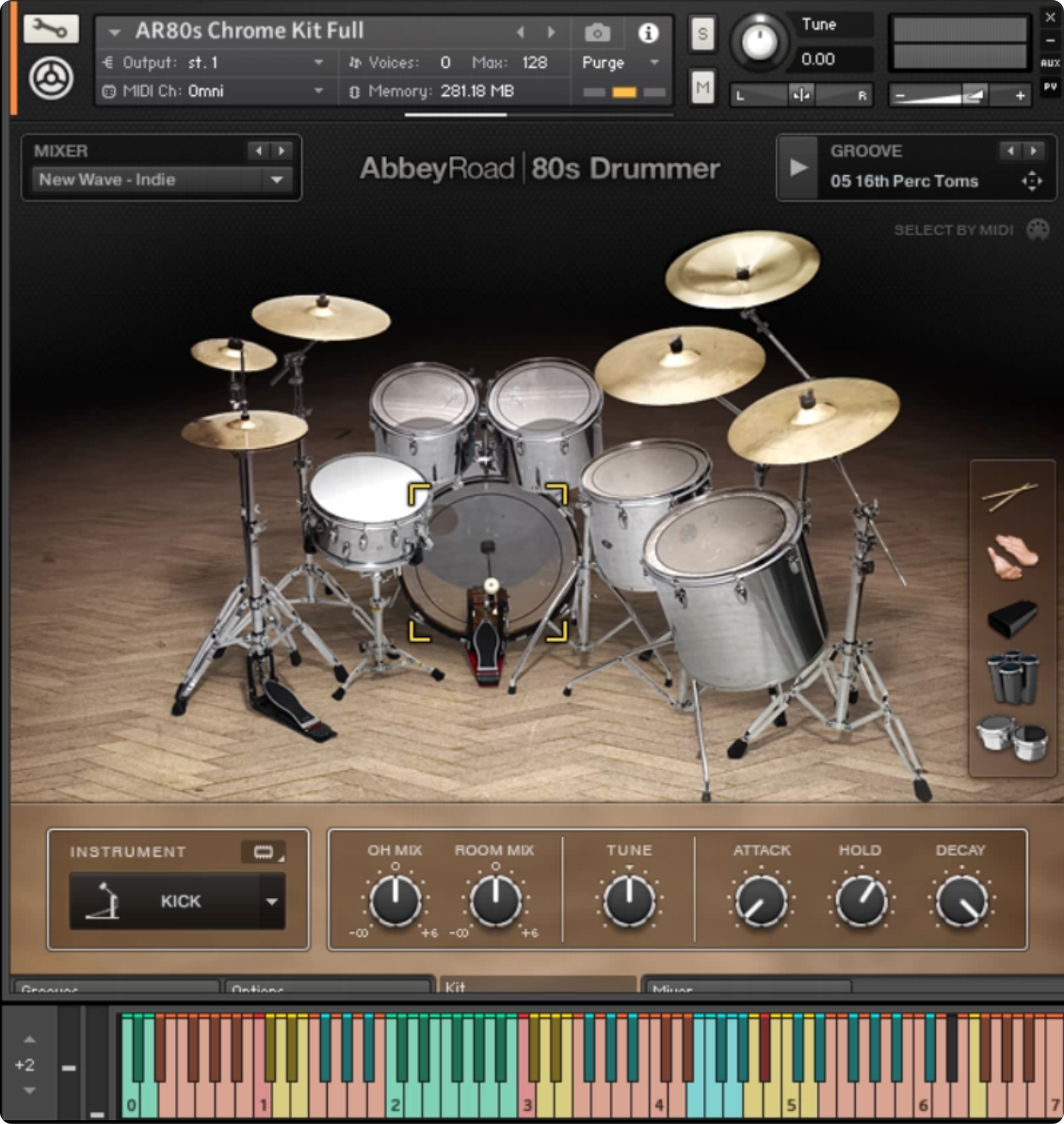Image resolution: width=1064 pixels, height=1124 pixels.
Task: Click the small splash cymbal on left
Action: tap(234, 354)
